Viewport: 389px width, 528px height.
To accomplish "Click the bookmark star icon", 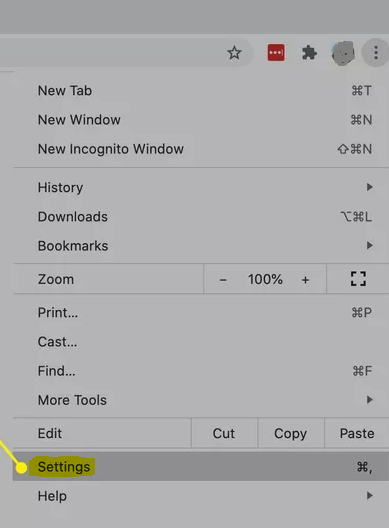I will point(234,53).
